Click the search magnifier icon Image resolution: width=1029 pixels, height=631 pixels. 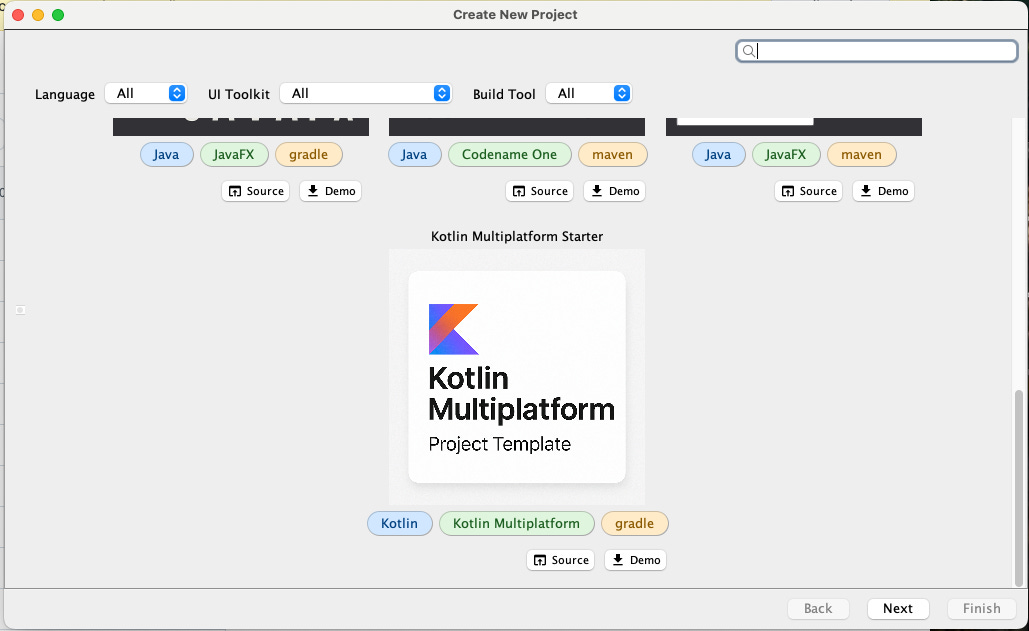[x=748, y=51]
